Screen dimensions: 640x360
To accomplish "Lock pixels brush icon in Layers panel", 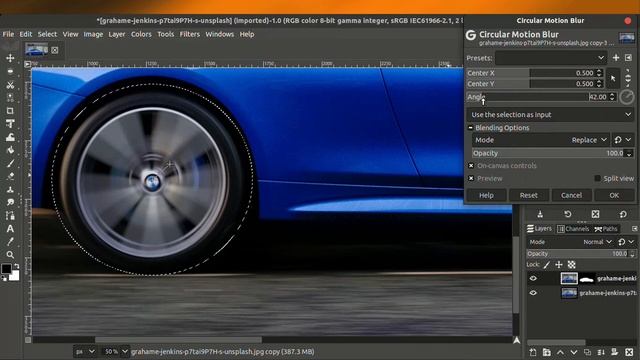I will point(547,265).
